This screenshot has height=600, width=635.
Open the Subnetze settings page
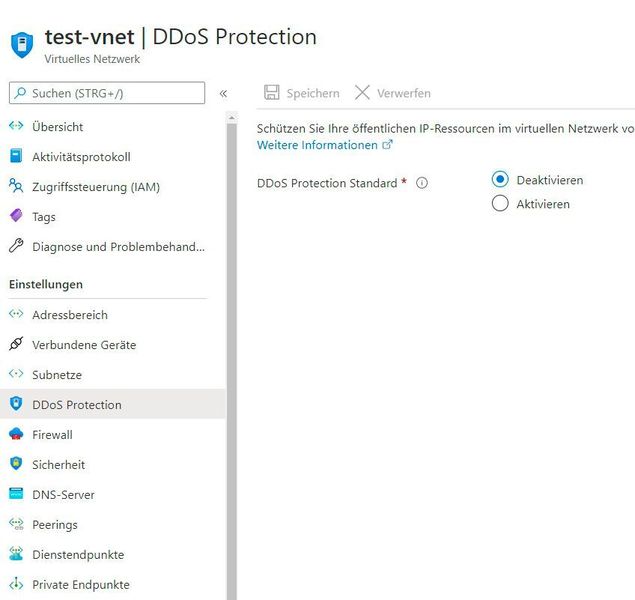[56, 374]
